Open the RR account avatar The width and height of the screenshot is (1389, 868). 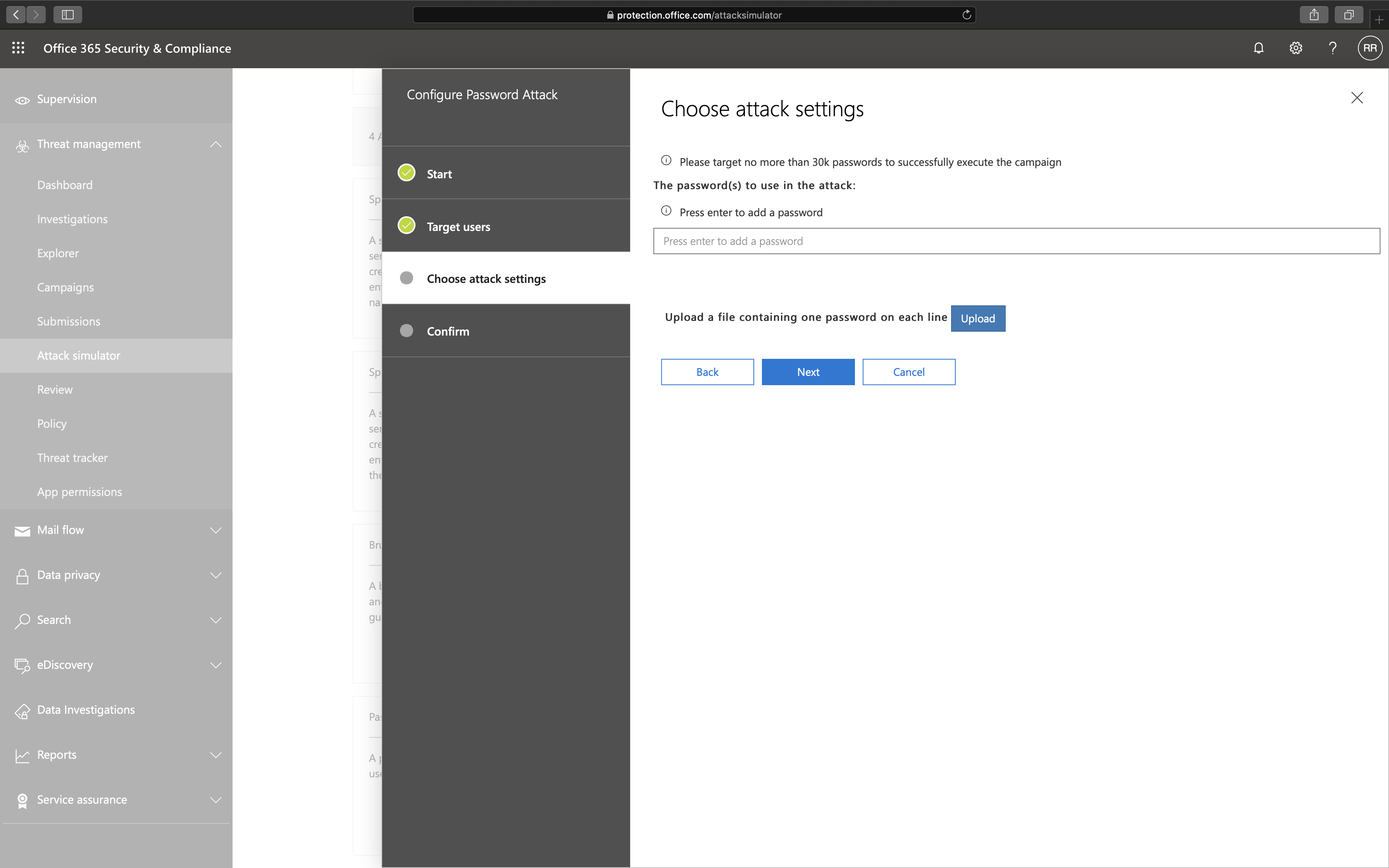pyautogui.click(x=1370, y=48)
